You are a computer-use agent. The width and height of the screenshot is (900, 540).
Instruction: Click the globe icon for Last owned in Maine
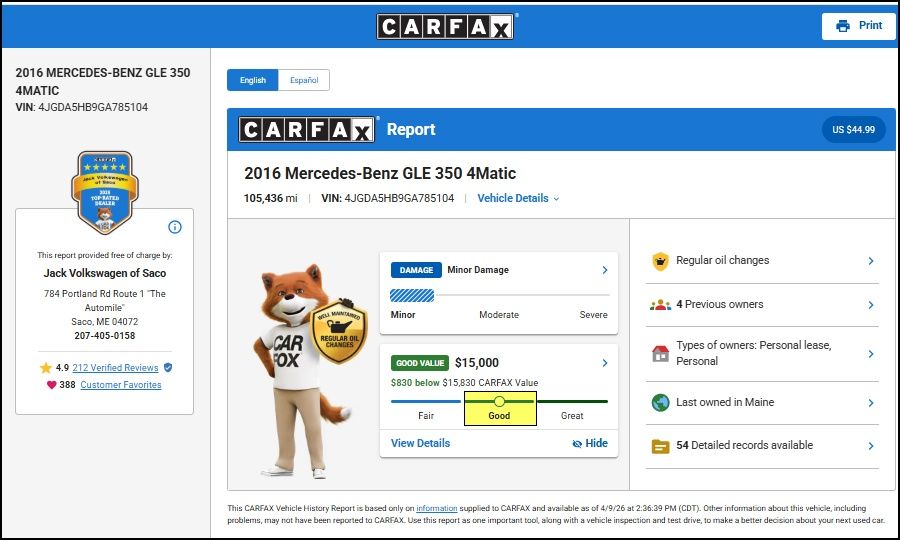660,403
